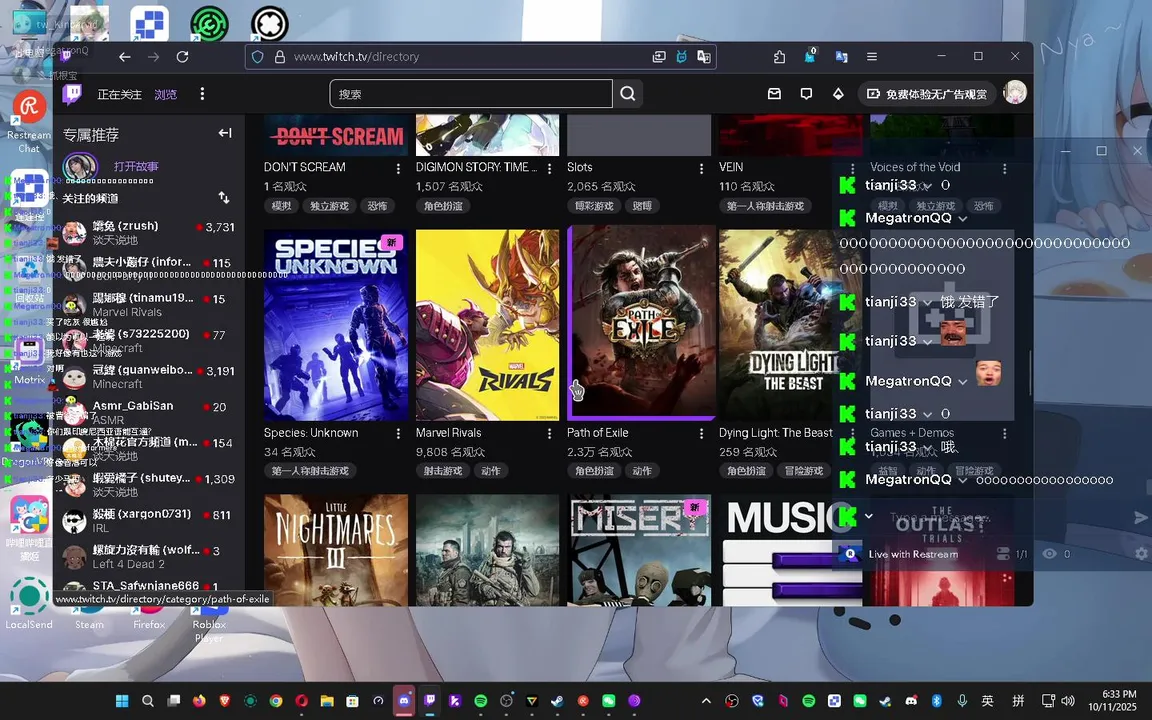Click 免费体验无广告观赏 button
The image size is (1152, 720).
927,94
